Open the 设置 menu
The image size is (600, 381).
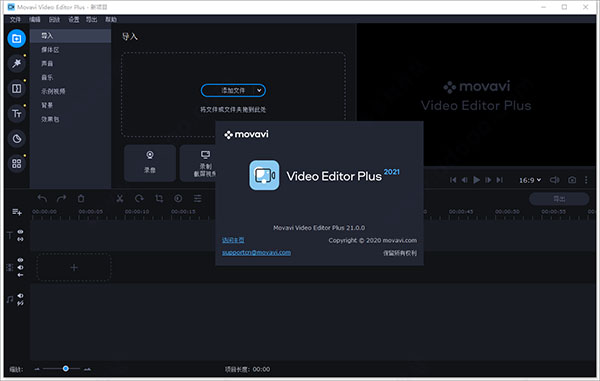tap(73, 20)
